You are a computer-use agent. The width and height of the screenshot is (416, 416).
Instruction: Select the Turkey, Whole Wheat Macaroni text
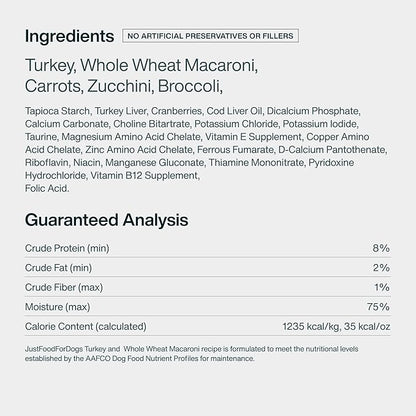142,65
